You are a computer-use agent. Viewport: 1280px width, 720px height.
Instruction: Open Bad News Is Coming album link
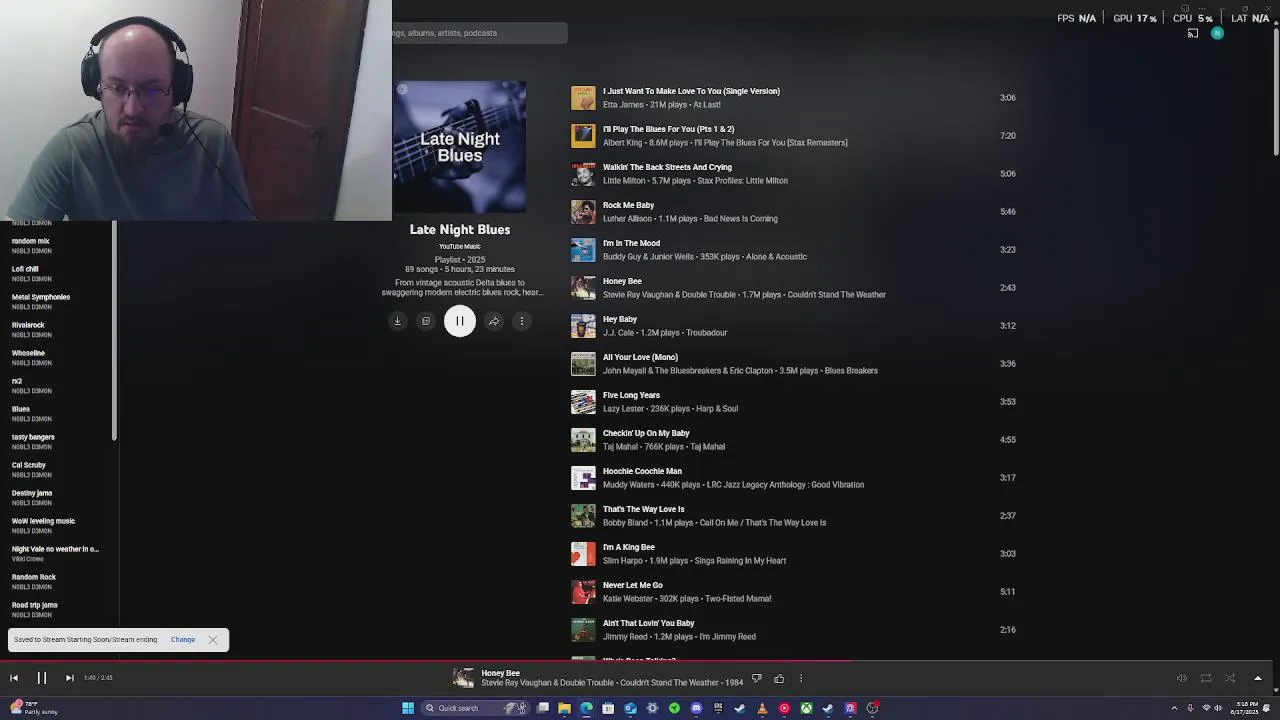click(x=740, y=219)
